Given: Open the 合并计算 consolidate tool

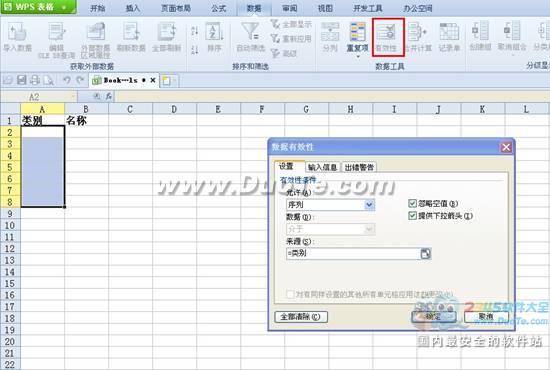Looking at the screenshot, I should [418, 37].
